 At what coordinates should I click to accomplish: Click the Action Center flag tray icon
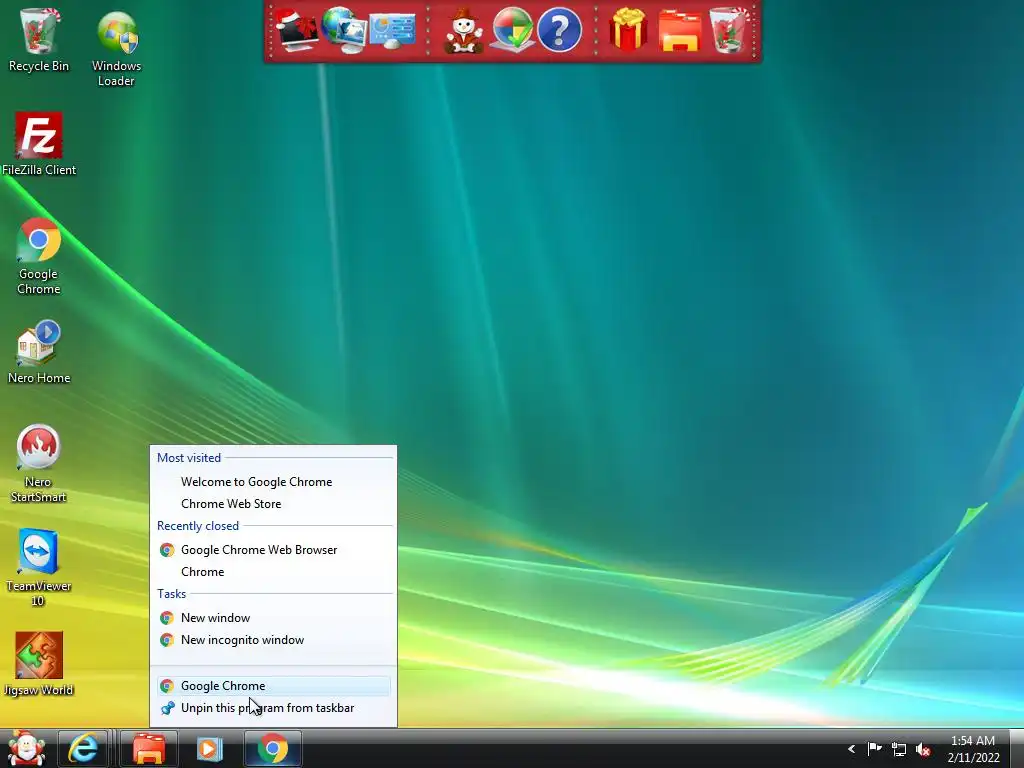click(874, 748)
